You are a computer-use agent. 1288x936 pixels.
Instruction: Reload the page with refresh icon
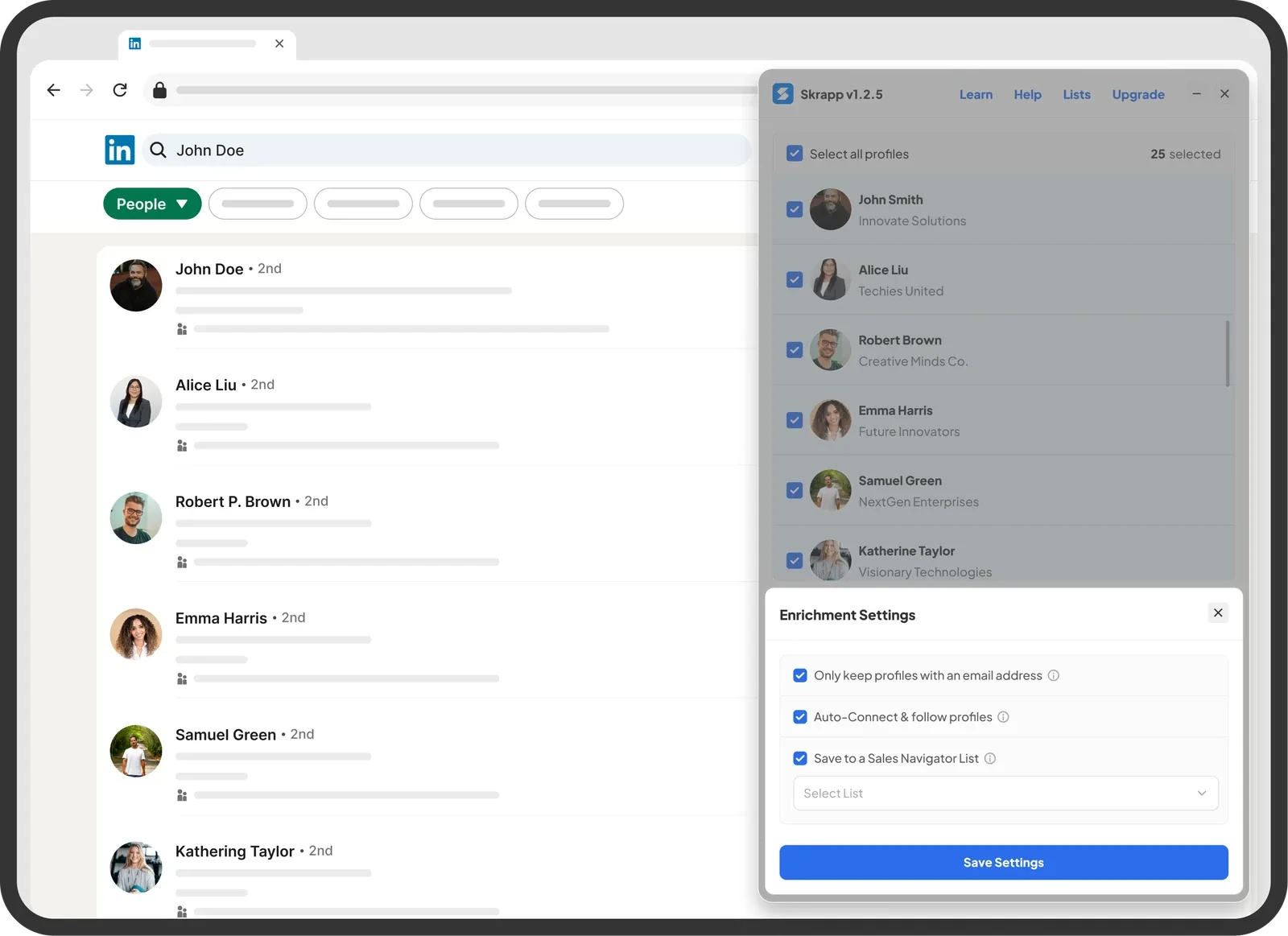(120, 90)
